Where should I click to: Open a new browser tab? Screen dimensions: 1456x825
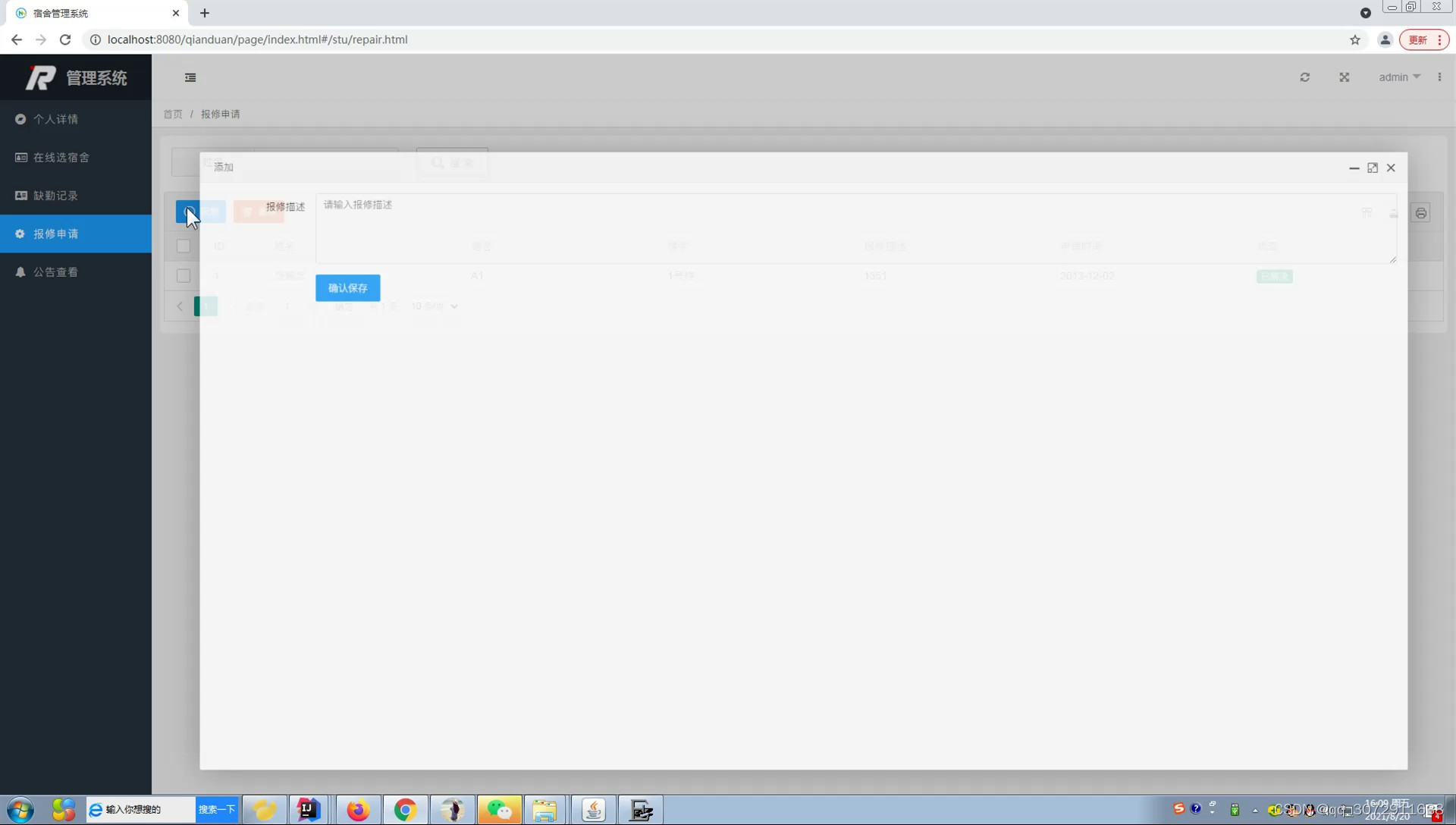[x=205, y=13]
